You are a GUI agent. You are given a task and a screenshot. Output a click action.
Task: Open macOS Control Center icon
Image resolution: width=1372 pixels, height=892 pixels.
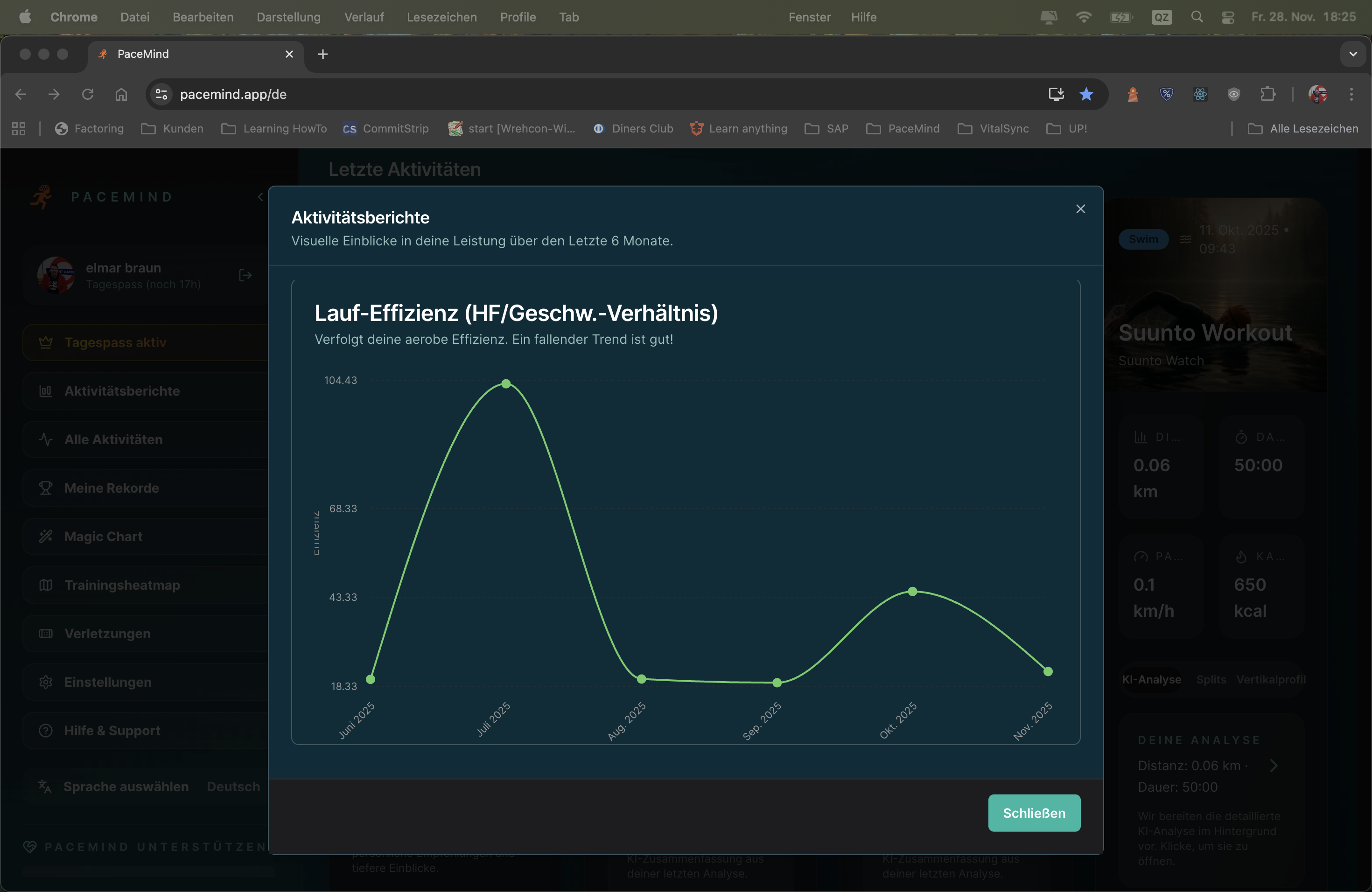(x=1227, y=17)
